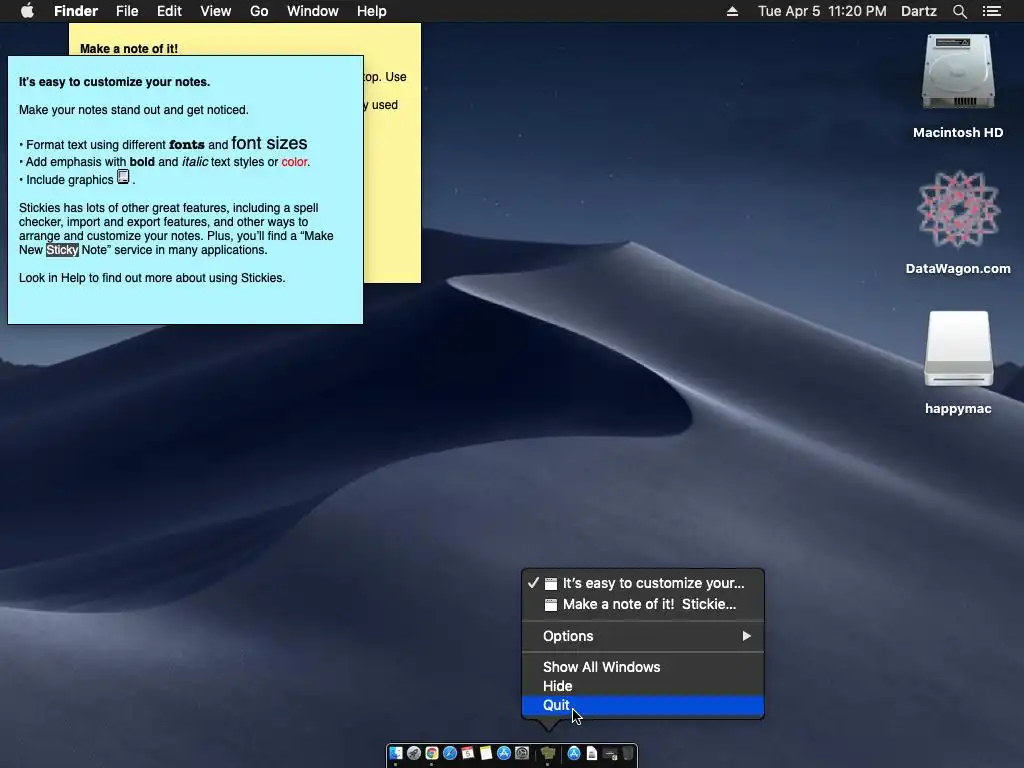Click "Include graphics" bullet text
This screenshot has width=1024, height=768.
(69, 180)
